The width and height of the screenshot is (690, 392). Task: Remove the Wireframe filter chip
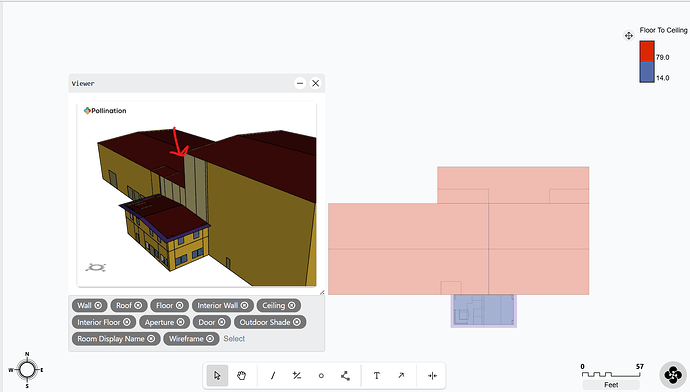click(x=210, y=339)
